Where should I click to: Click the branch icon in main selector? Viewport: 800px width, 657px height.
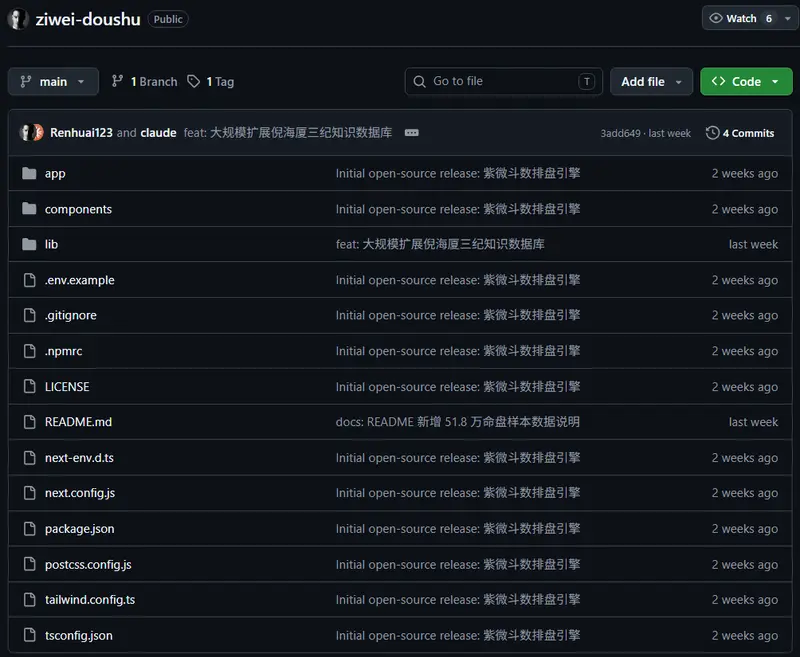pos(26,82)
